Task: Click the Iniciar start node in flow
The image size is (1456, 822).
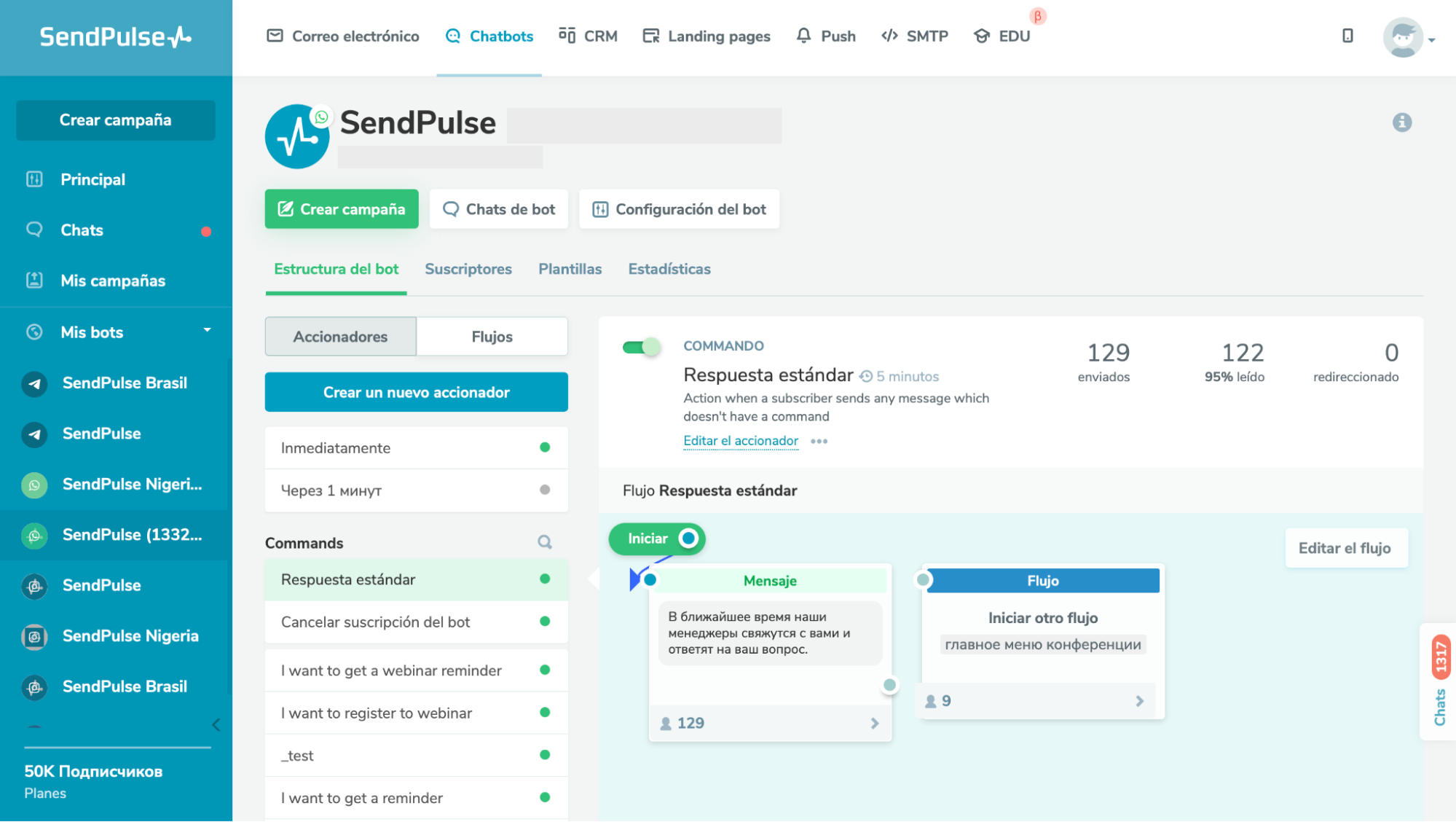Action: click(x=656, y=539)
